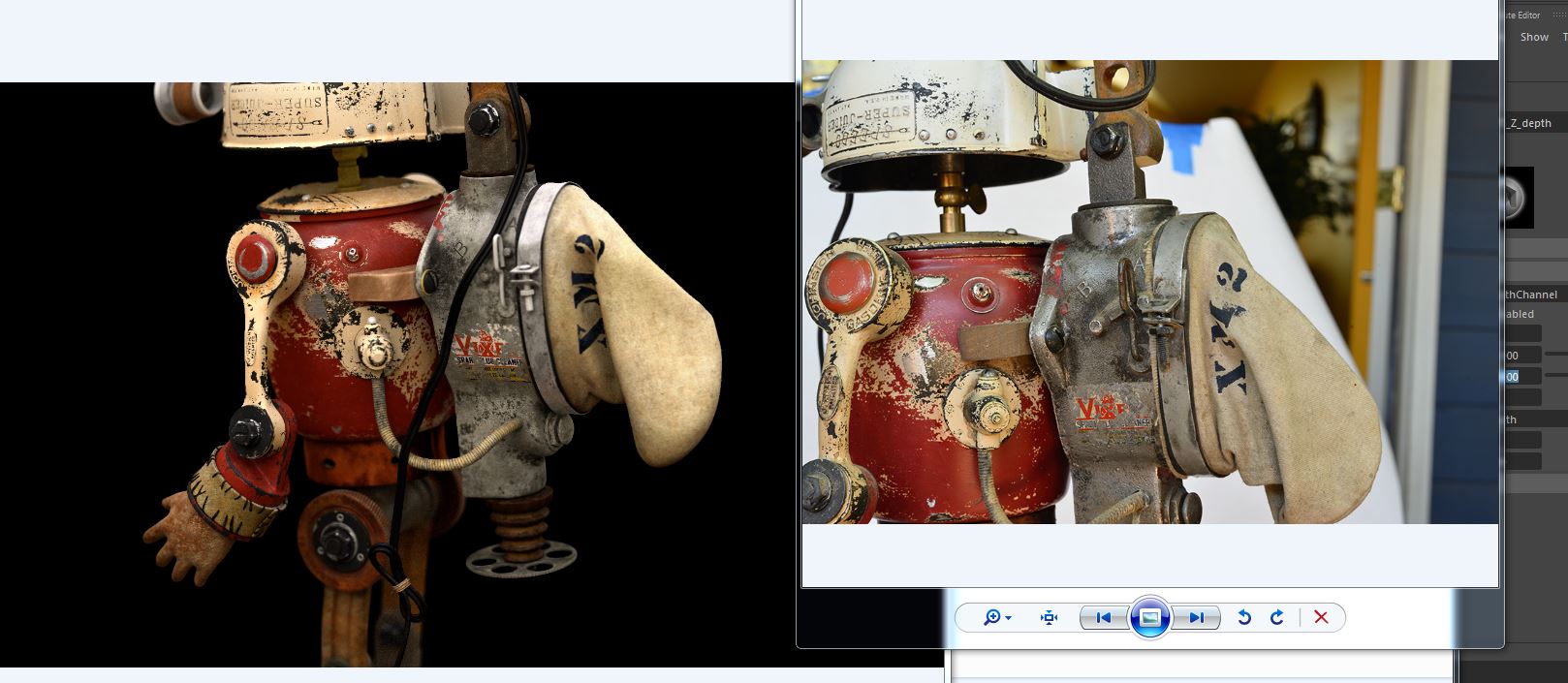Click the material sample swatch thumbnail

pos(1518,198)
